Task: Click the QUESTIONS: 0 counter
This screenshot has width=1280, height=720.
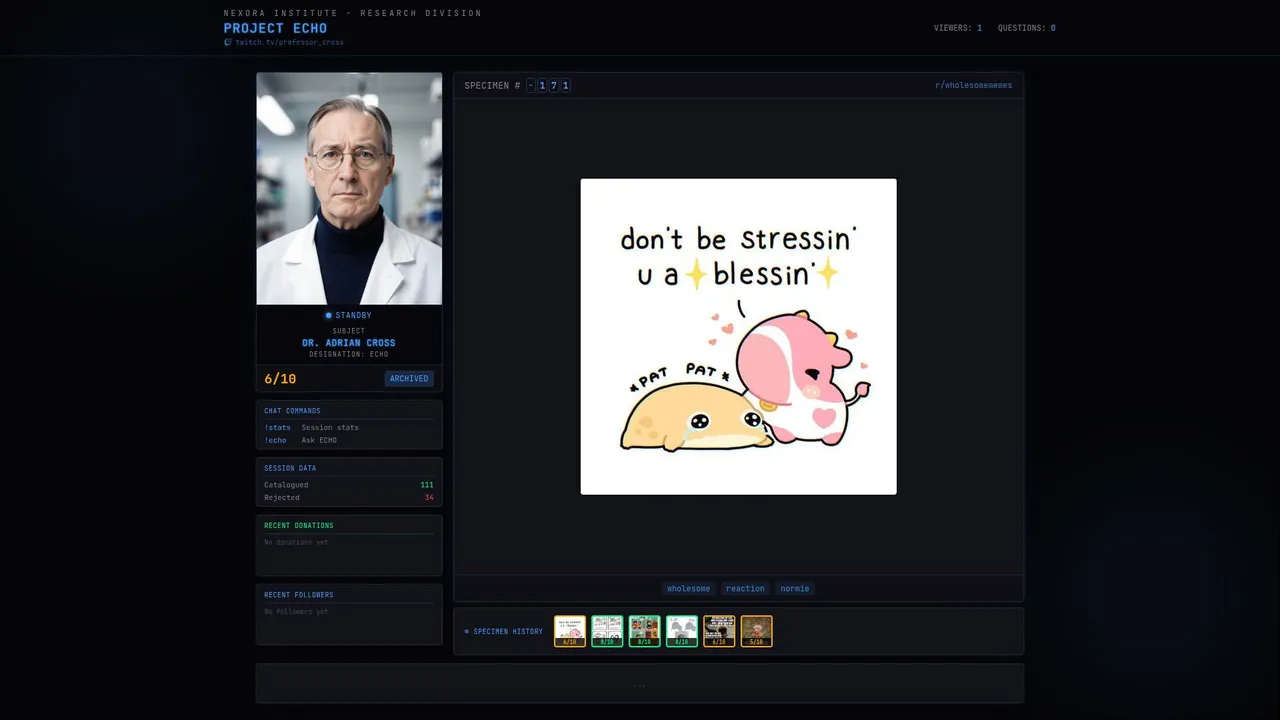Action: (1027, 28)
